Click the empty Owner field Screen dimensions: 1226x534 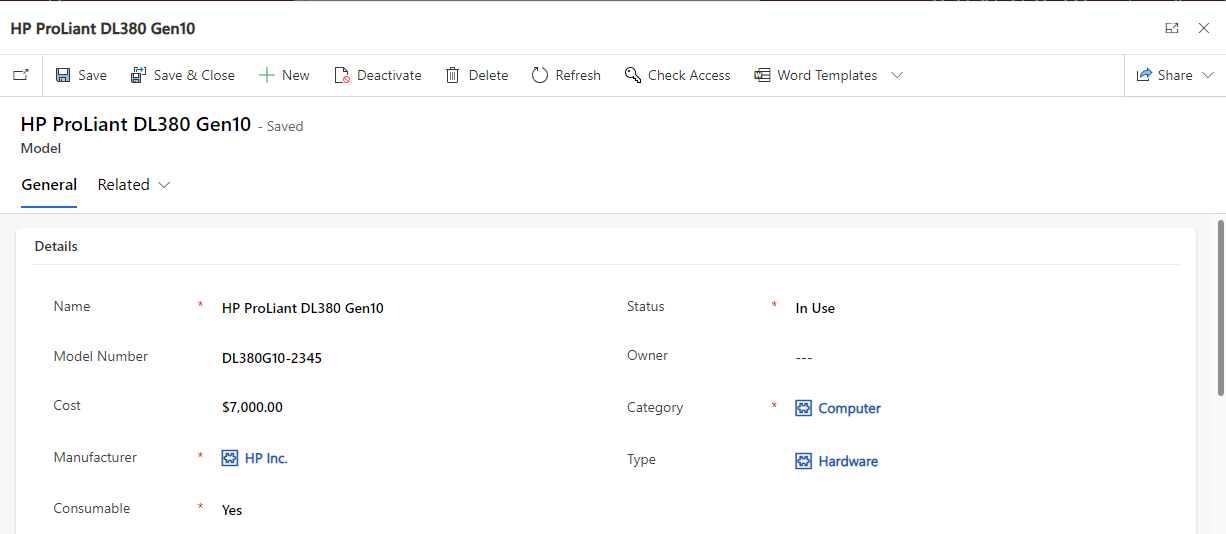pyautogui.click(x=804, y=358)
